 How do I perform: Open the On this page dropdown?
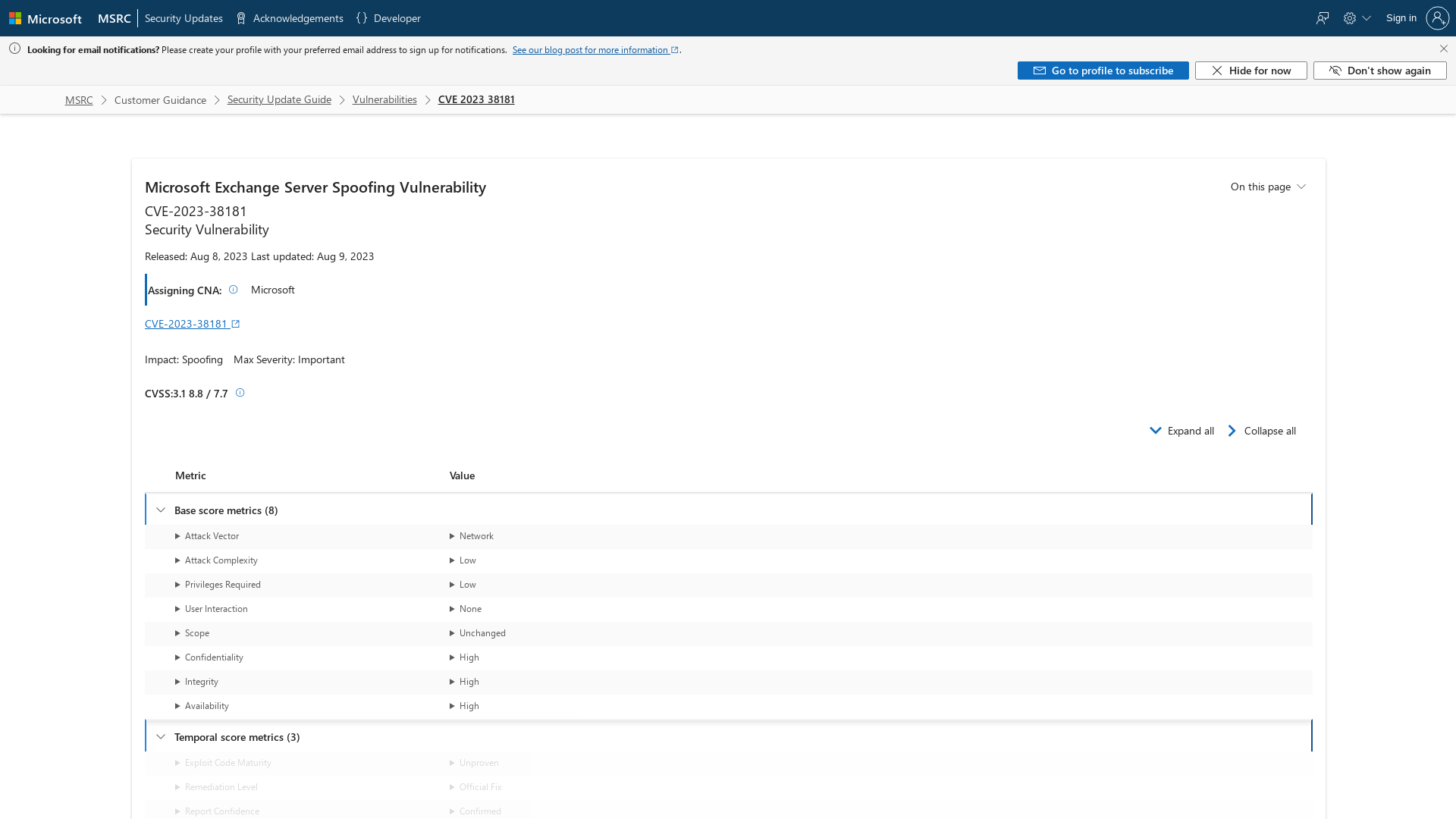click(x=1268, y=187)
